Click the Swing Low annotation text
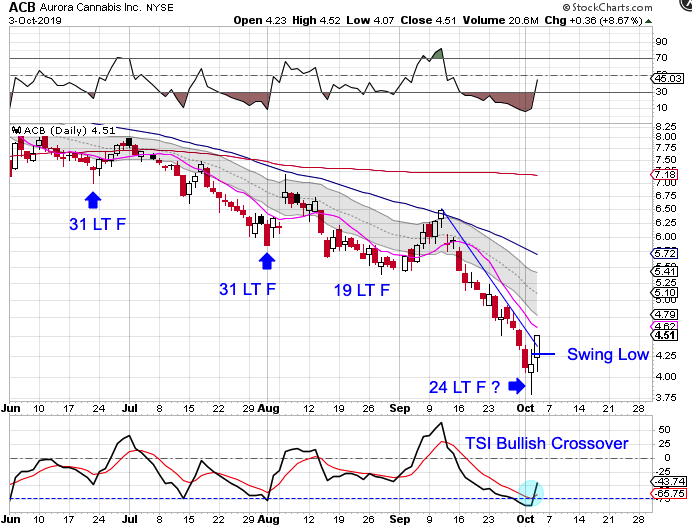 click(x=608, y=354)
